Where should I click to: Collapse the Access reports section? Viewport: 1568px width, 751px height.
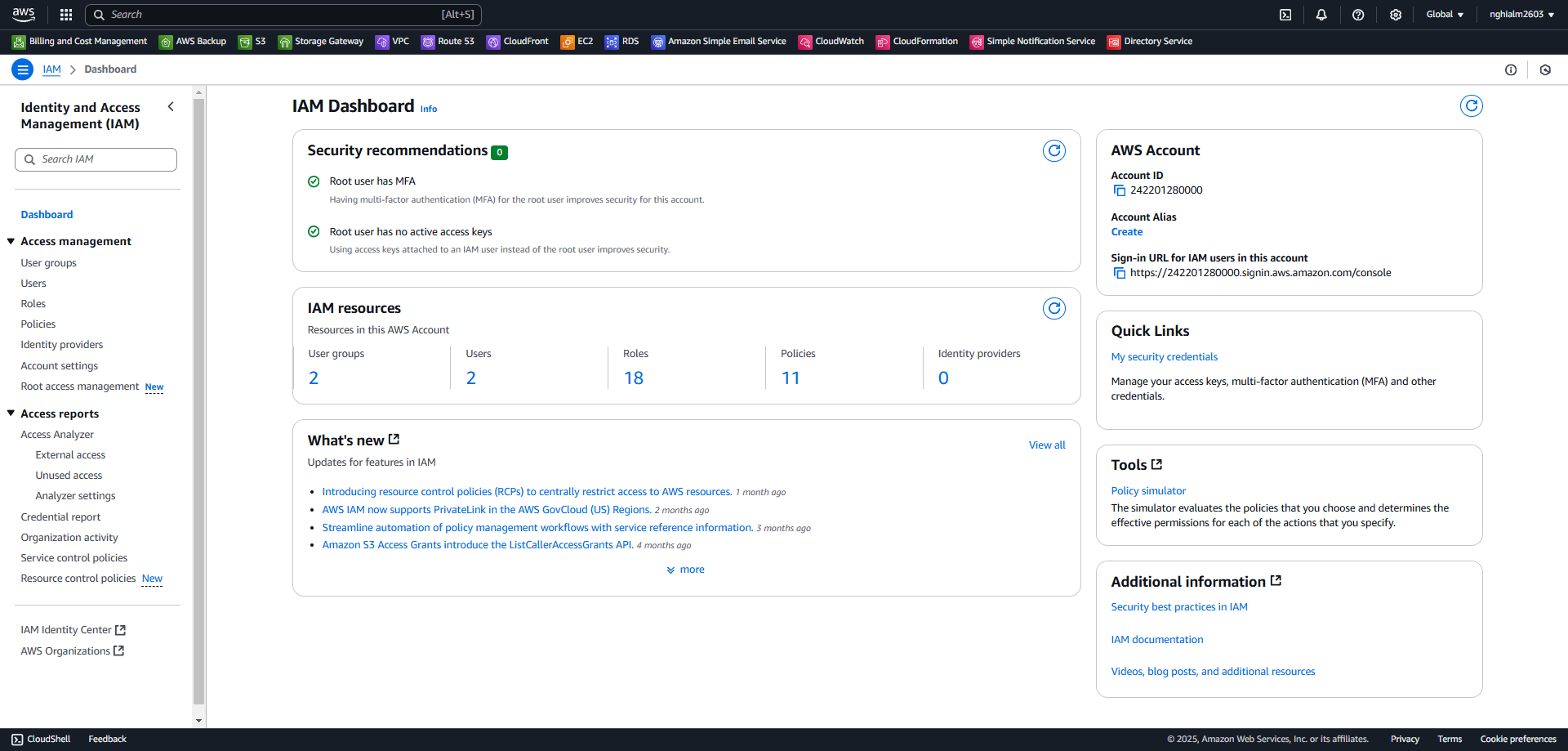(x=11, y=413)
